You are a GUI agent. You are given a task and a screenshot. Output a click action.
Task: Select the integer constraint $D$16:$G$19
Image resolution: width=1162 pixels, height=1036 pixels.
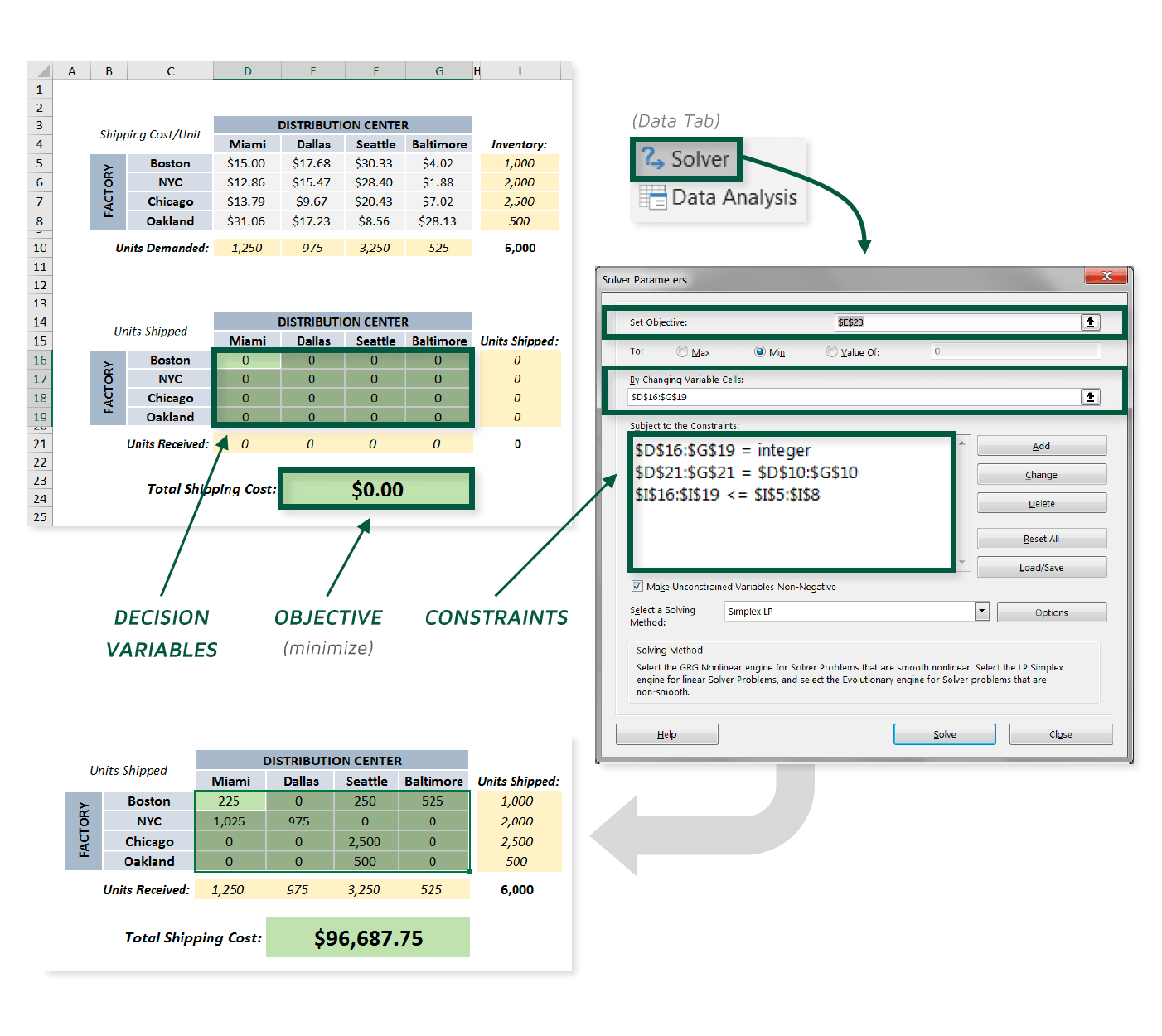[724, 451]
